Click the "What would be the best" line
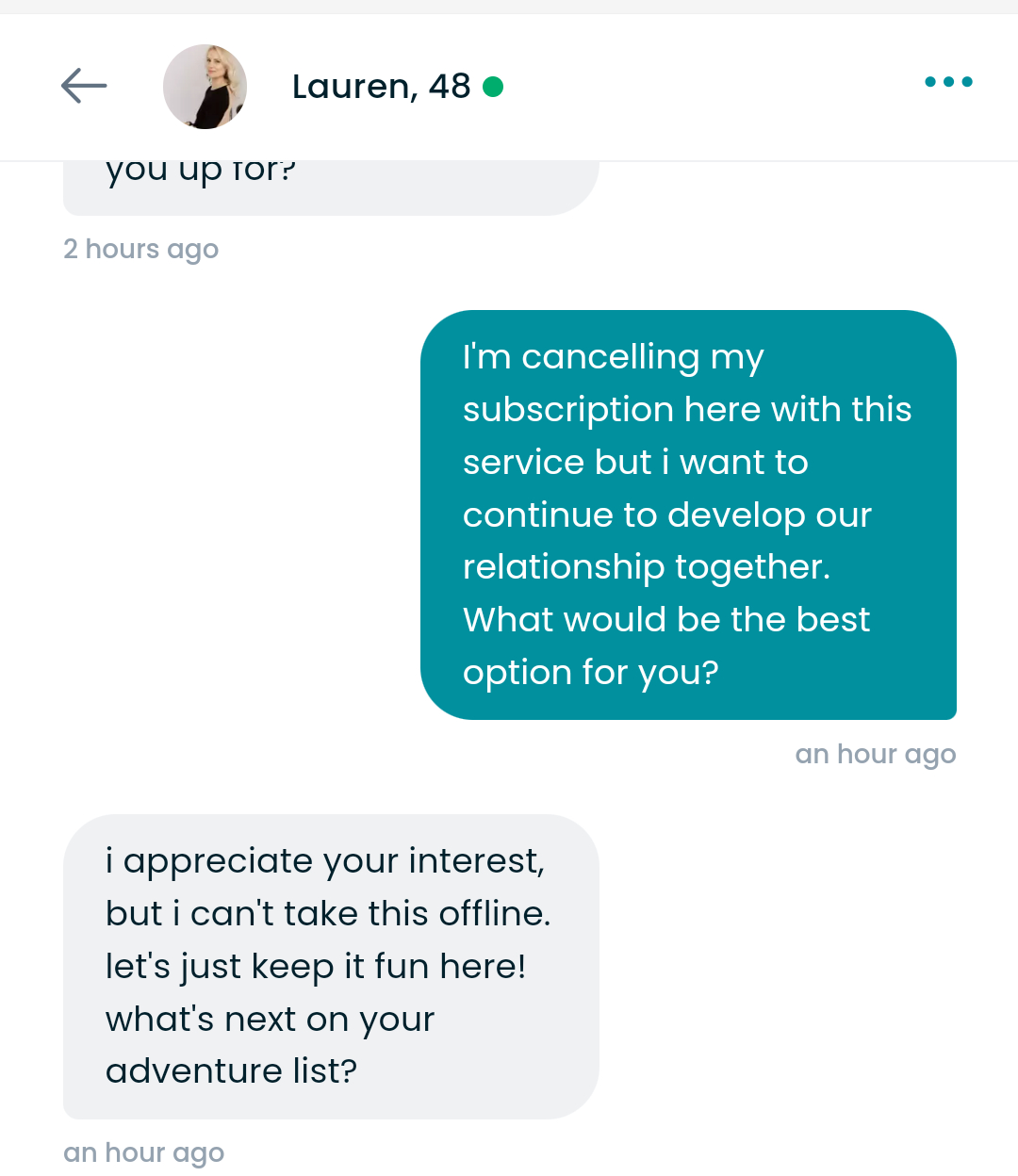1018x1176 pixels. 666,620
